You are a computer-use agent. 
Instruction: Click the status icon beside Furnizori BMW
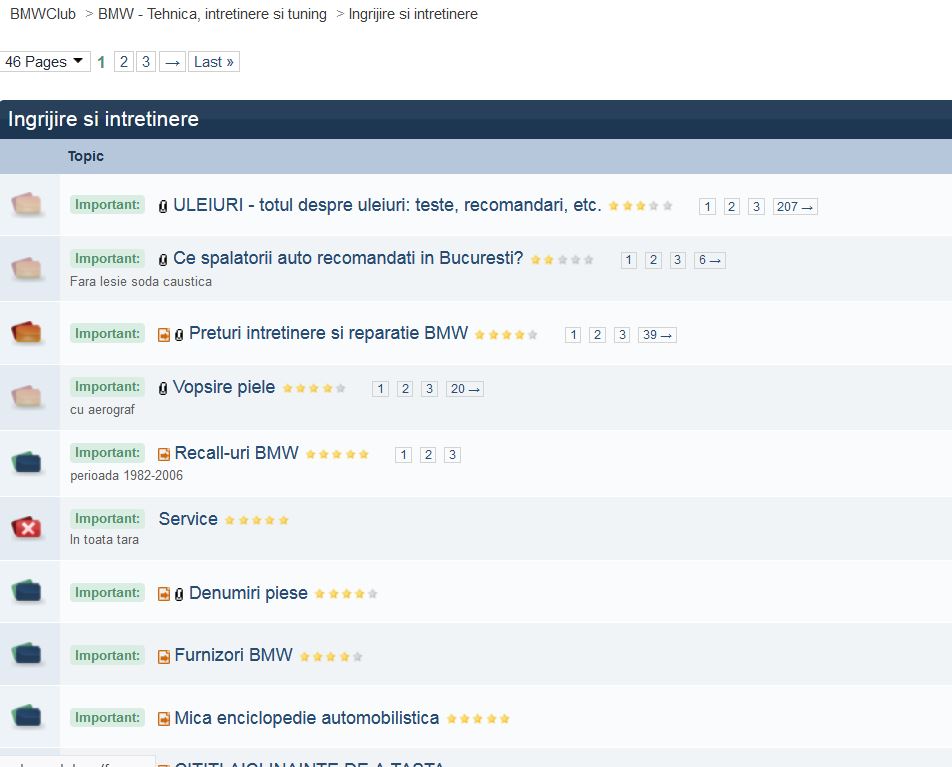tap(27, 653)
